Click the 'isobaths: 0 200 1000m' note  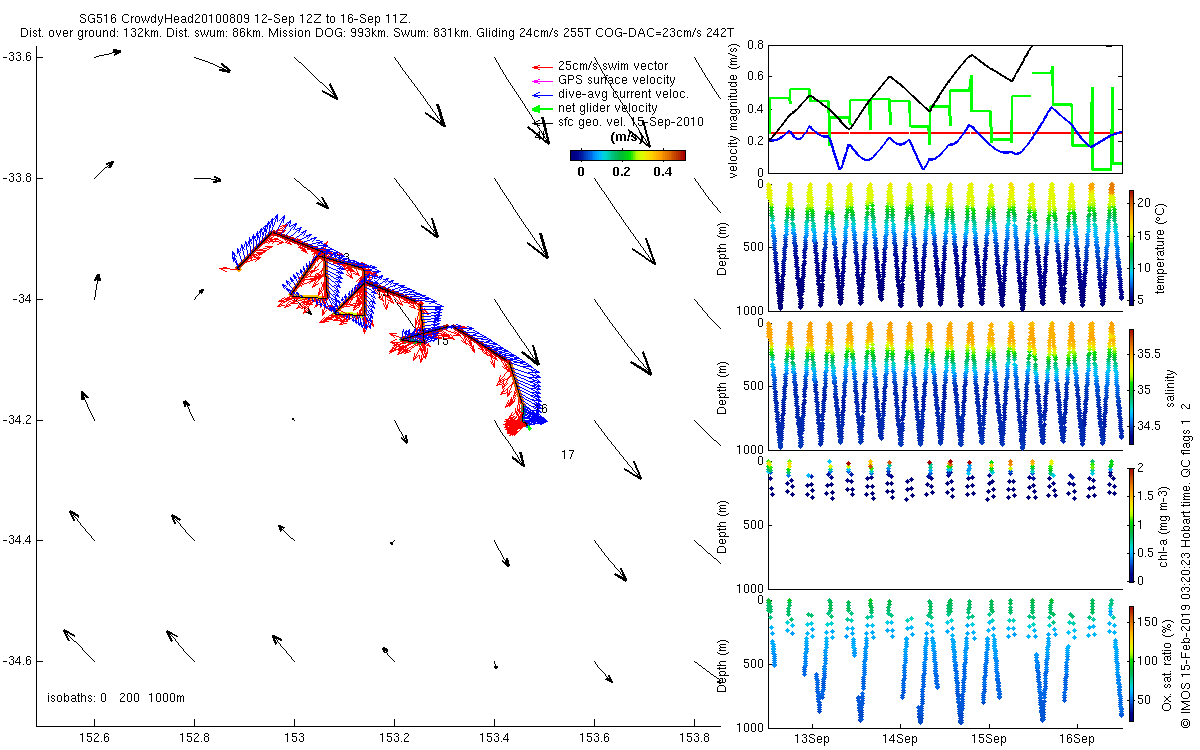[116, 697]
